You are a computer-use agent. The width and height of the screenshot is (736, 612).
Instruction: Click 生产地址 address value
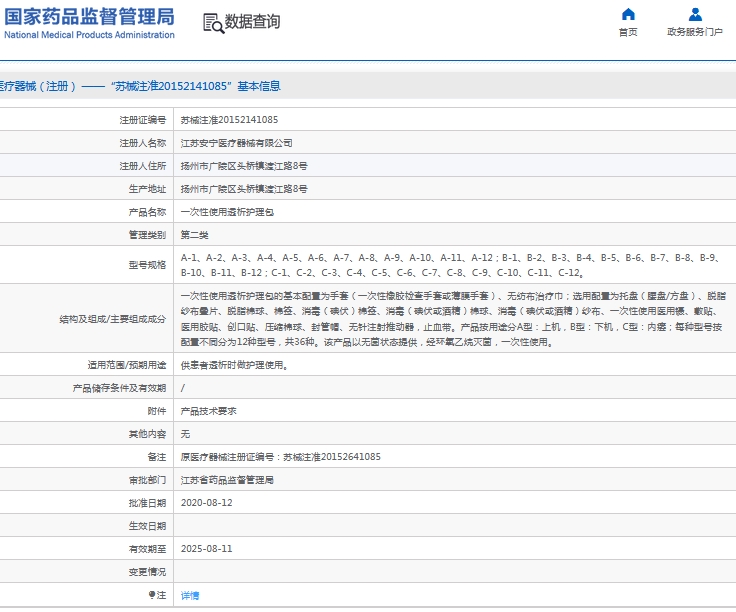click(244, 189)
